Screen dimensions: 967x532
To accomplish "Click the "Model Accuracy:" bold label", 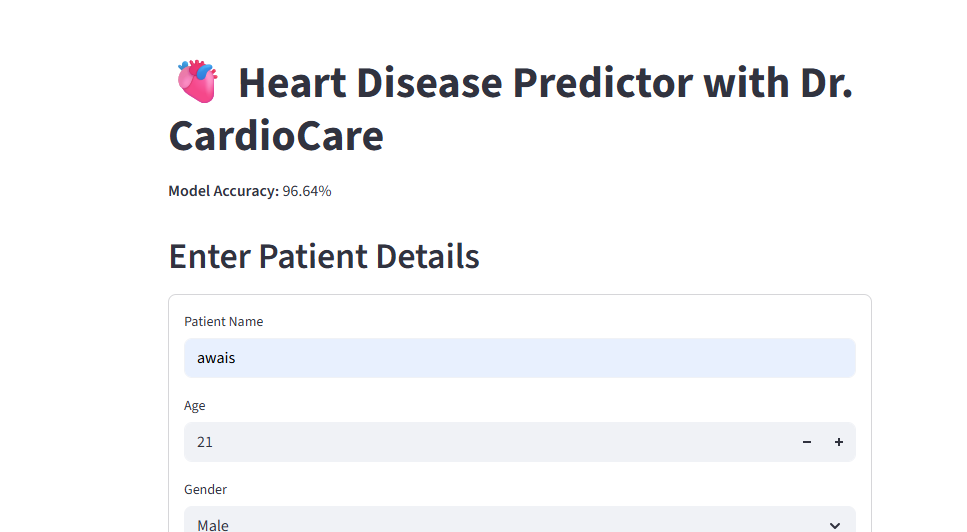I will tap(223, 191).
